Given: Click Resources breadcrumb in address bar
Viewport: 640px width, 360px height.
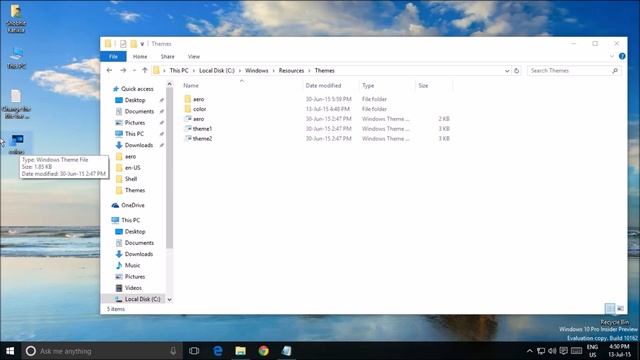Looking at the screenshot, I should coord(291,71).
